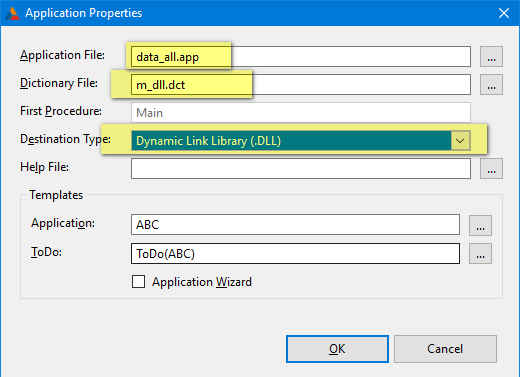Click the Application template ABC field
This screenshot has width=520, height=377.
(x=295, y=225)
